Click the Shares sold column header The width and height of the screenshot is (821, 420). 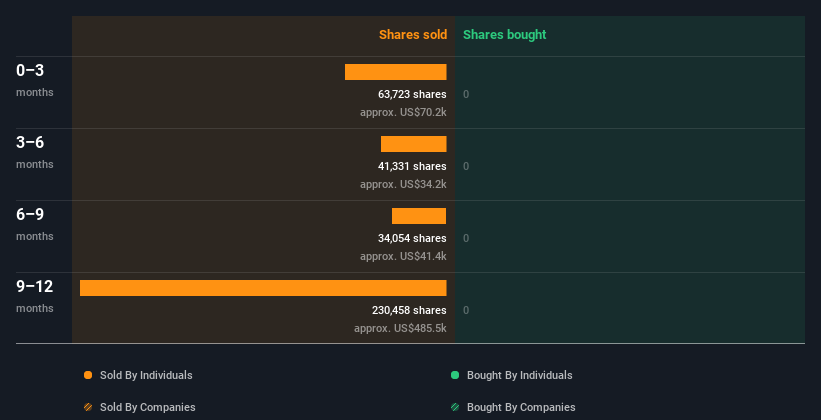(413, 35)
